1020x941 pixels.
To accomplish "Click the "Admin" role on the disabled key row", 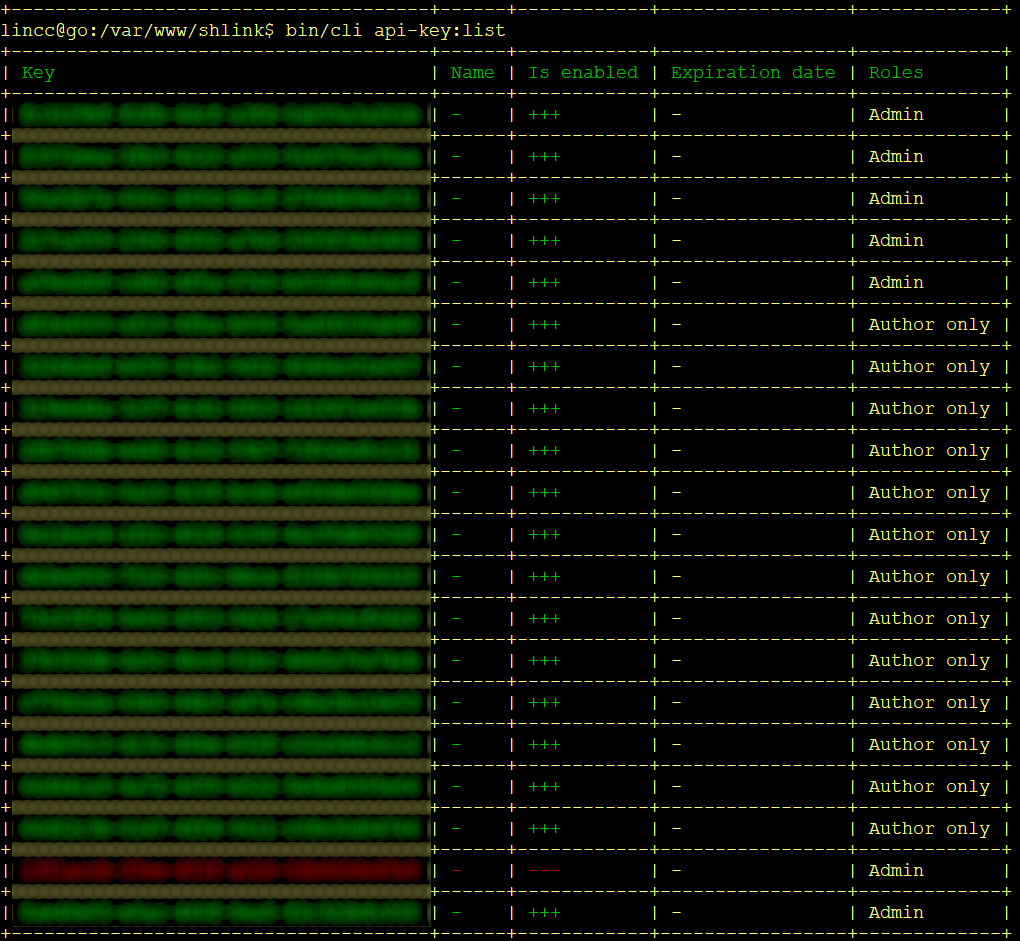I will click(895, 870).
